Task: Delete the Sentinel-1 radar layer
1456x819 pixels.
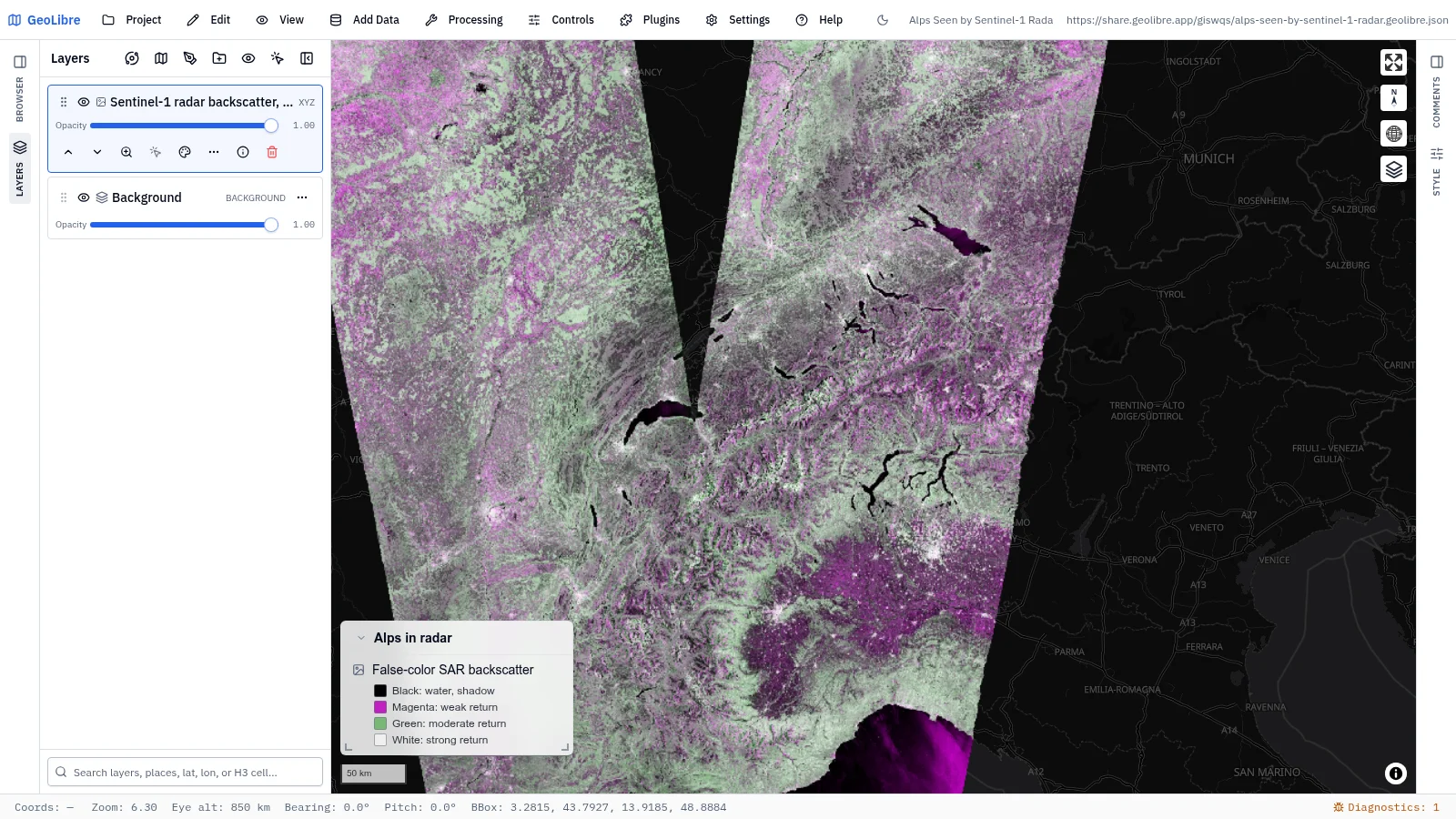Action: click(272, 152)
